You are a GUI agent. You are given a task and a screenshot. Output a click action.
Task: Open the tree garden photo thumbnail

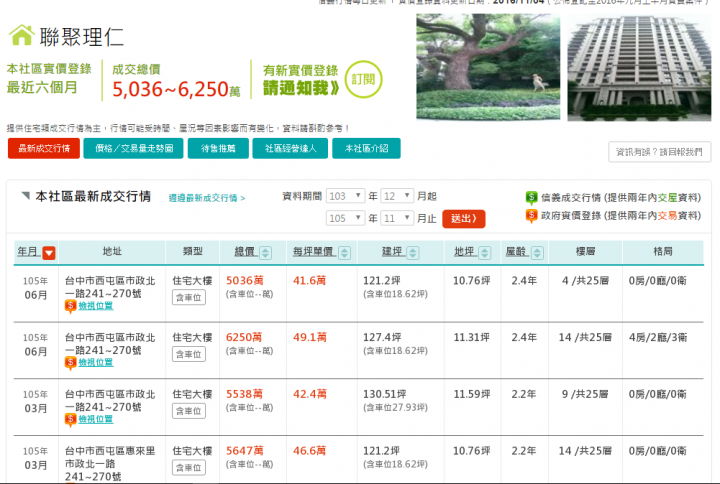click(x=488, y=67)
